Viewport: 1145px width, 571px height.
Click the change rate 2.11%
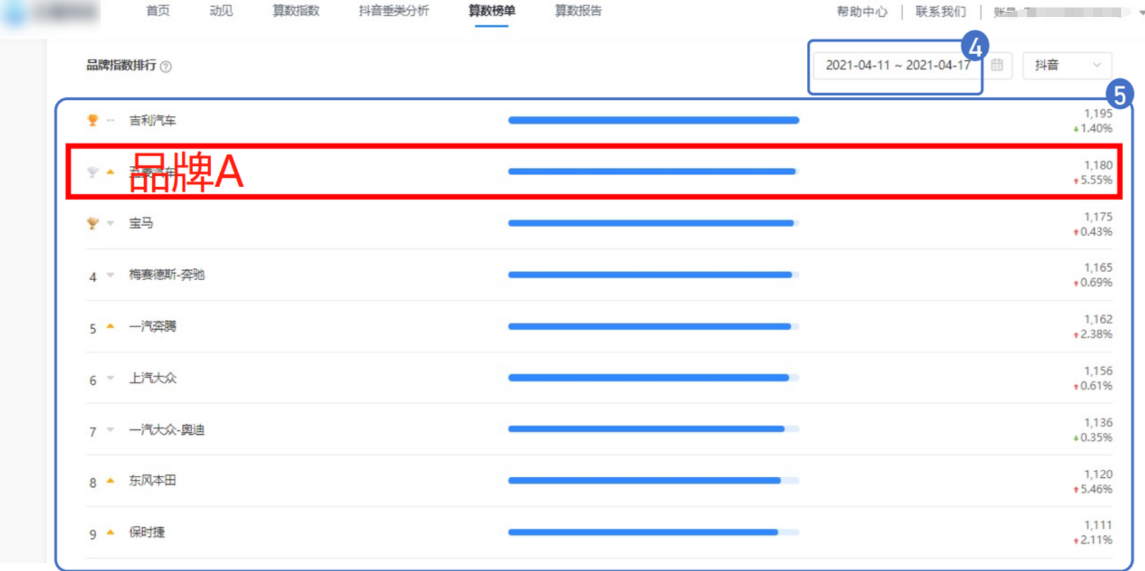(1096, 540)
